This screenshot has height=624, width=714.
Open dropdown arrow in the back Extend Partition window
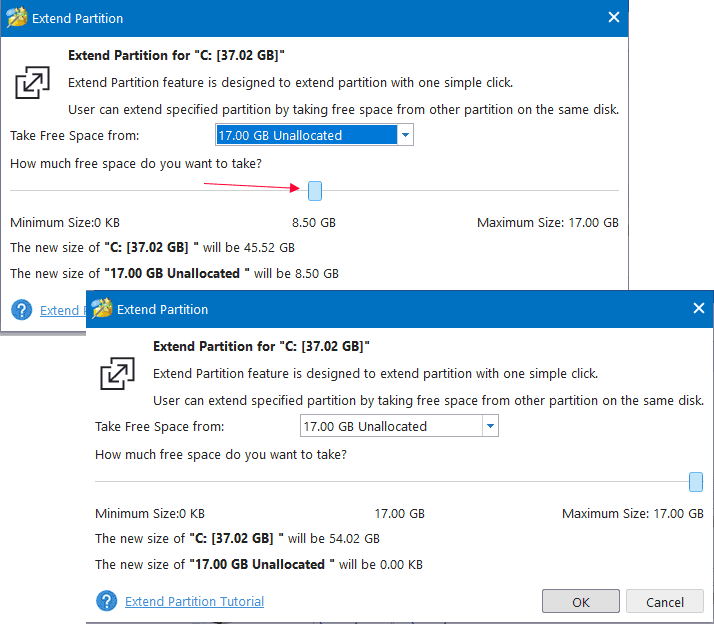coord(405,135)
